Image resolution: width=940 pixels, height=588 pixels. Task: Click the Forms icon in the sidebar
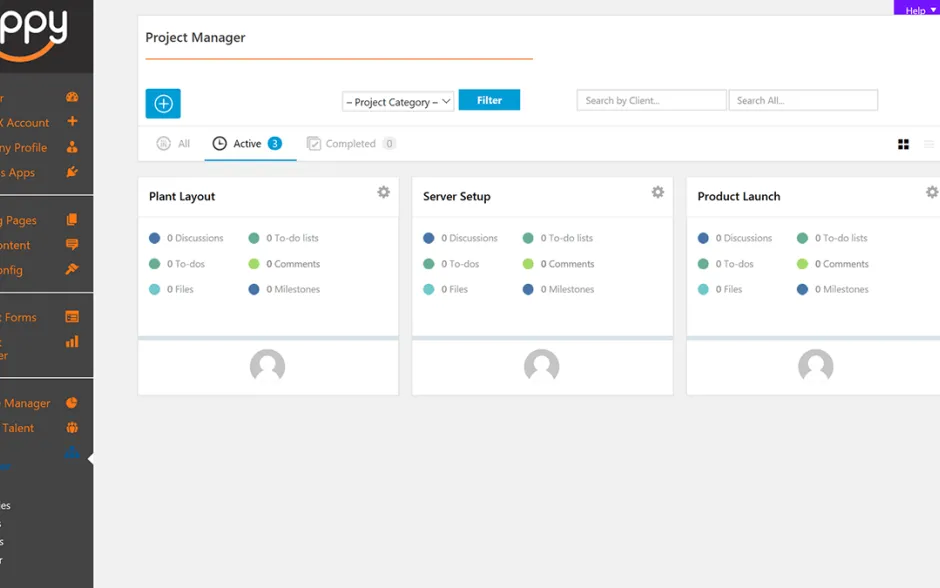(72, 317)
